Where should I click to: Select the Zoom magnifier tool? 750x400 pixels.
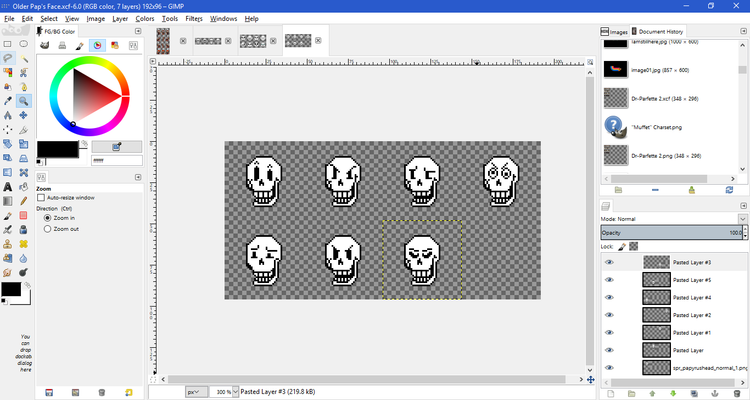coord(23,101)
